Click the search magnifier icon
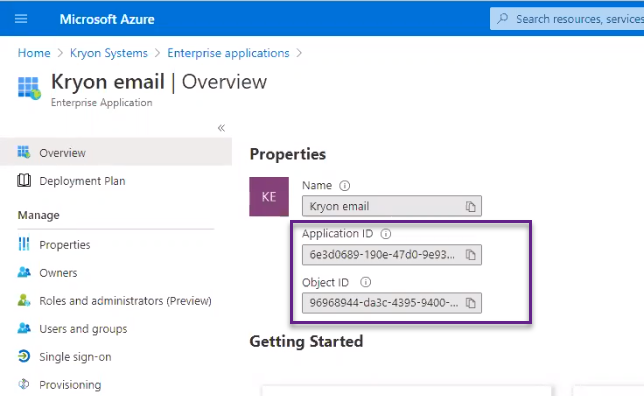Screen dimensions: 644x396 [502, 19]
